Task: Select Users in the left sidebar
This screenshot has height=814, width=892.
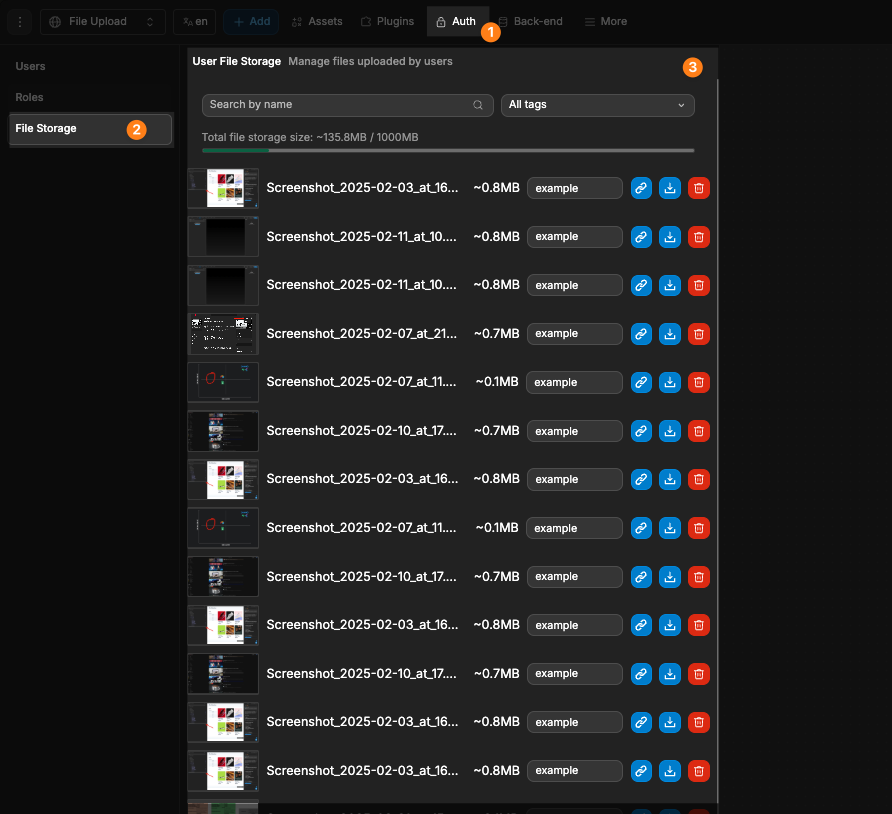Action: click(31, 66)
